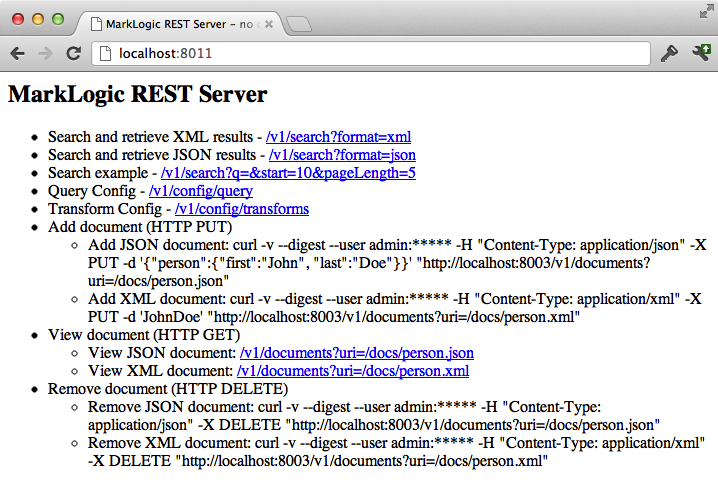Click 'Search and retrieve JSON results' text
The image size is (718, 485).
coord(152,155)
